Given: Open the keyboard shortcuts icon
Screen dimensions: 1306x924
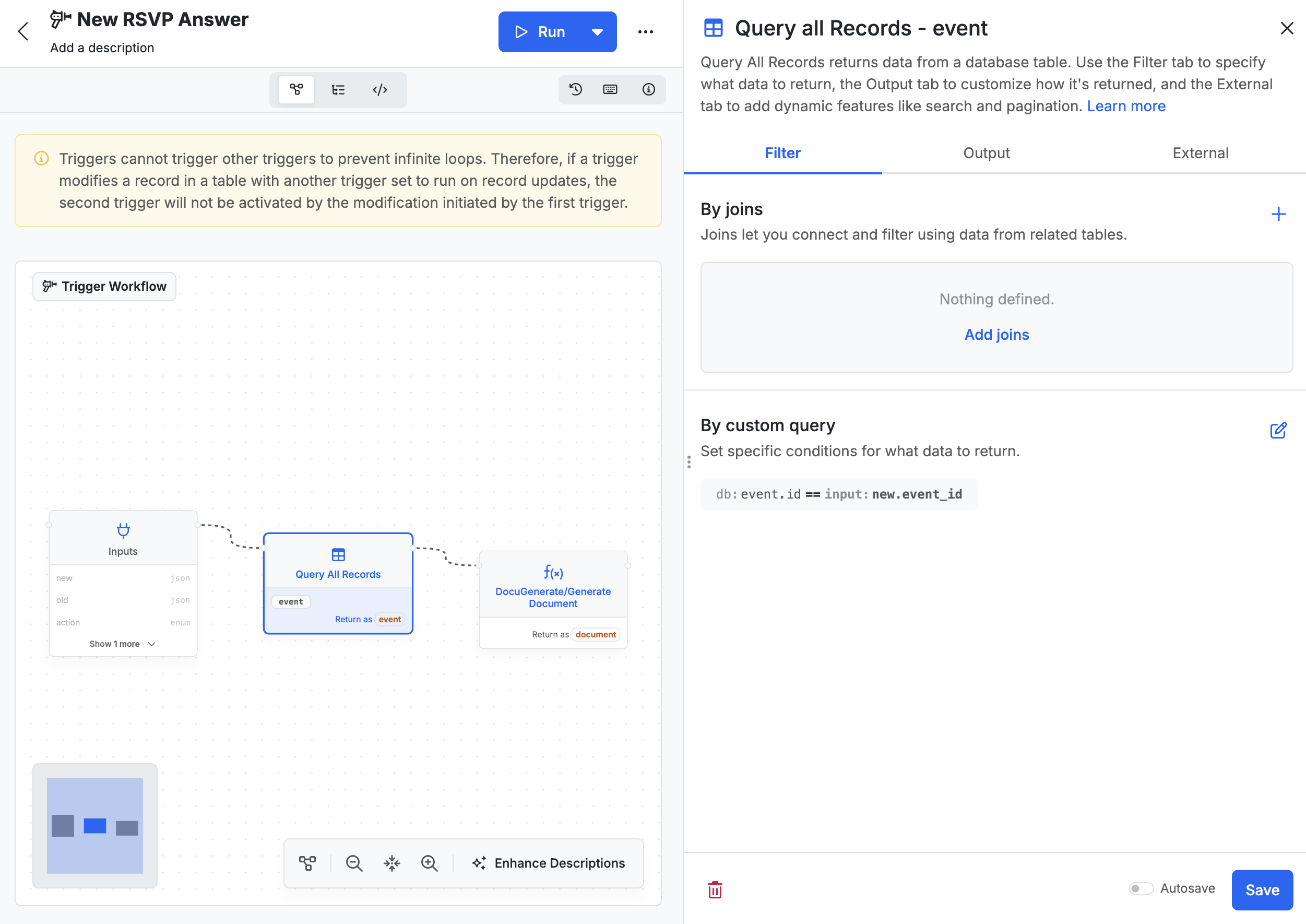Looking at the screenshot, I should (610, 89).
